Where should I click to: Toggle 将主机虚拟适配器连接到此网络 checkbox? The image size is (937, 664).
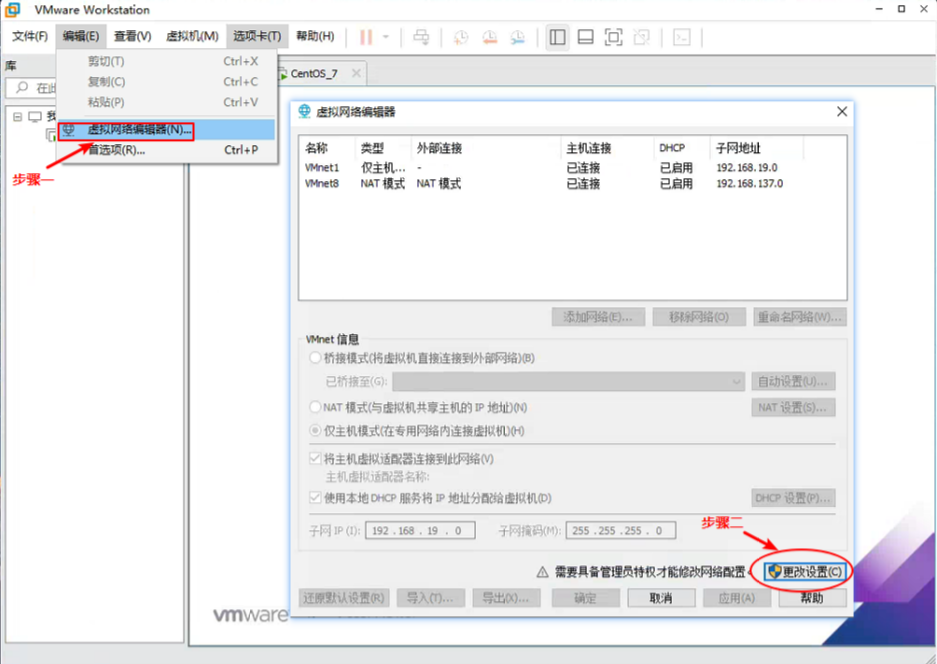315,459
